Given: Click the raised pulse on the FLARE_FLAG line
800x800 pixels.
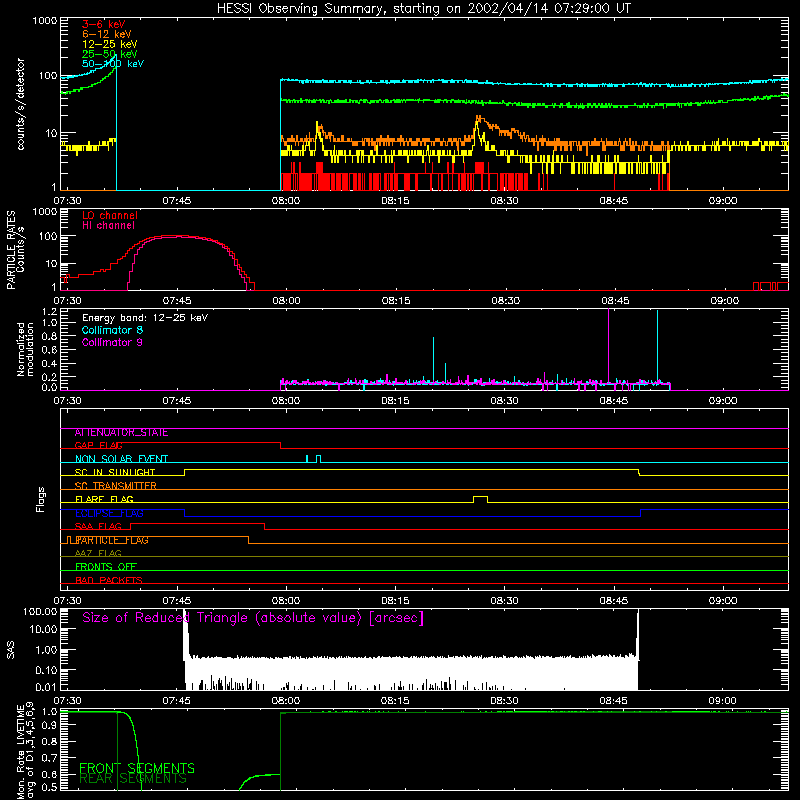Looking at the screenshot, I should [480, 499].
